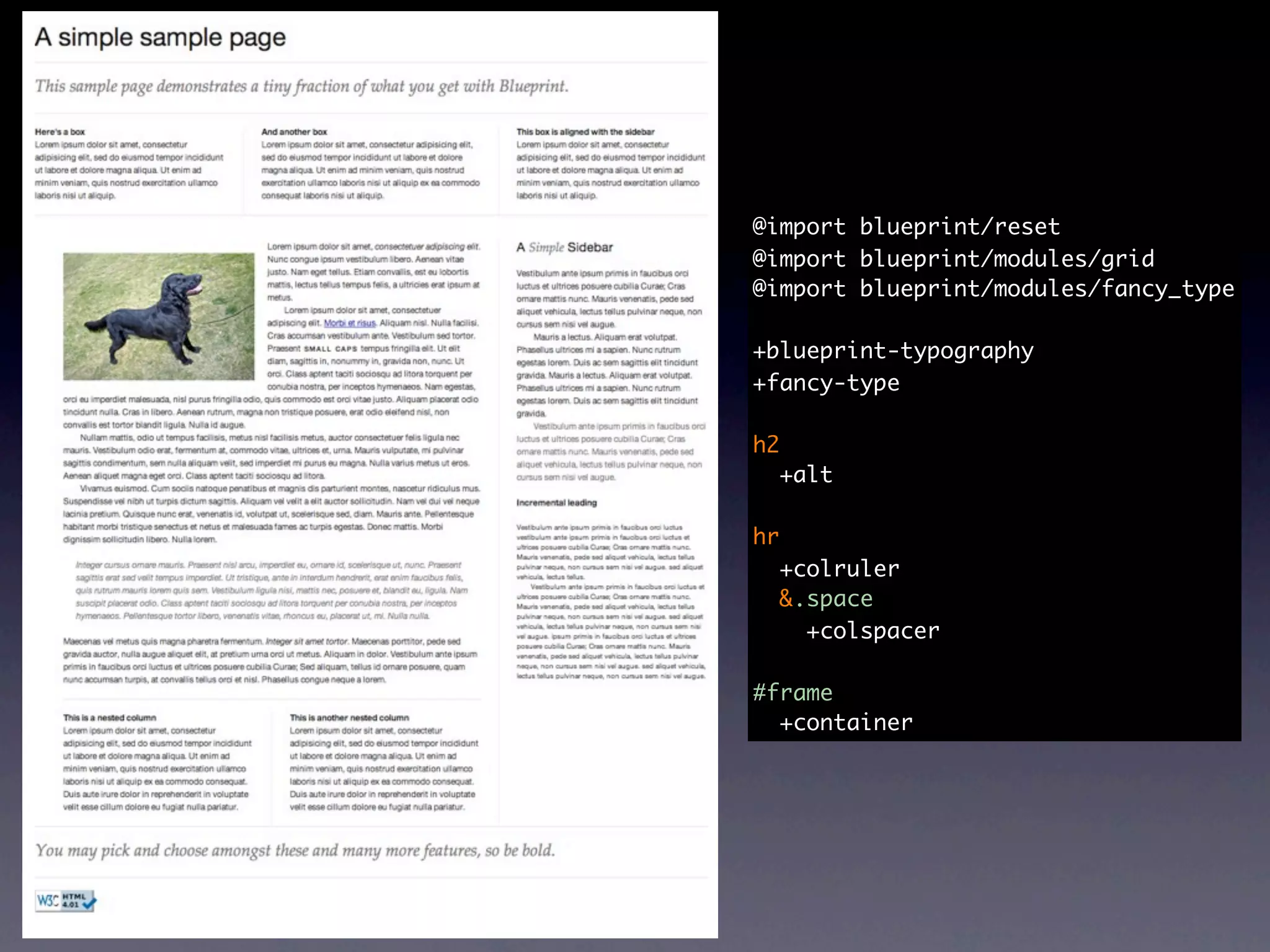Click the '+colruler' mixin line

click(839, 568)
